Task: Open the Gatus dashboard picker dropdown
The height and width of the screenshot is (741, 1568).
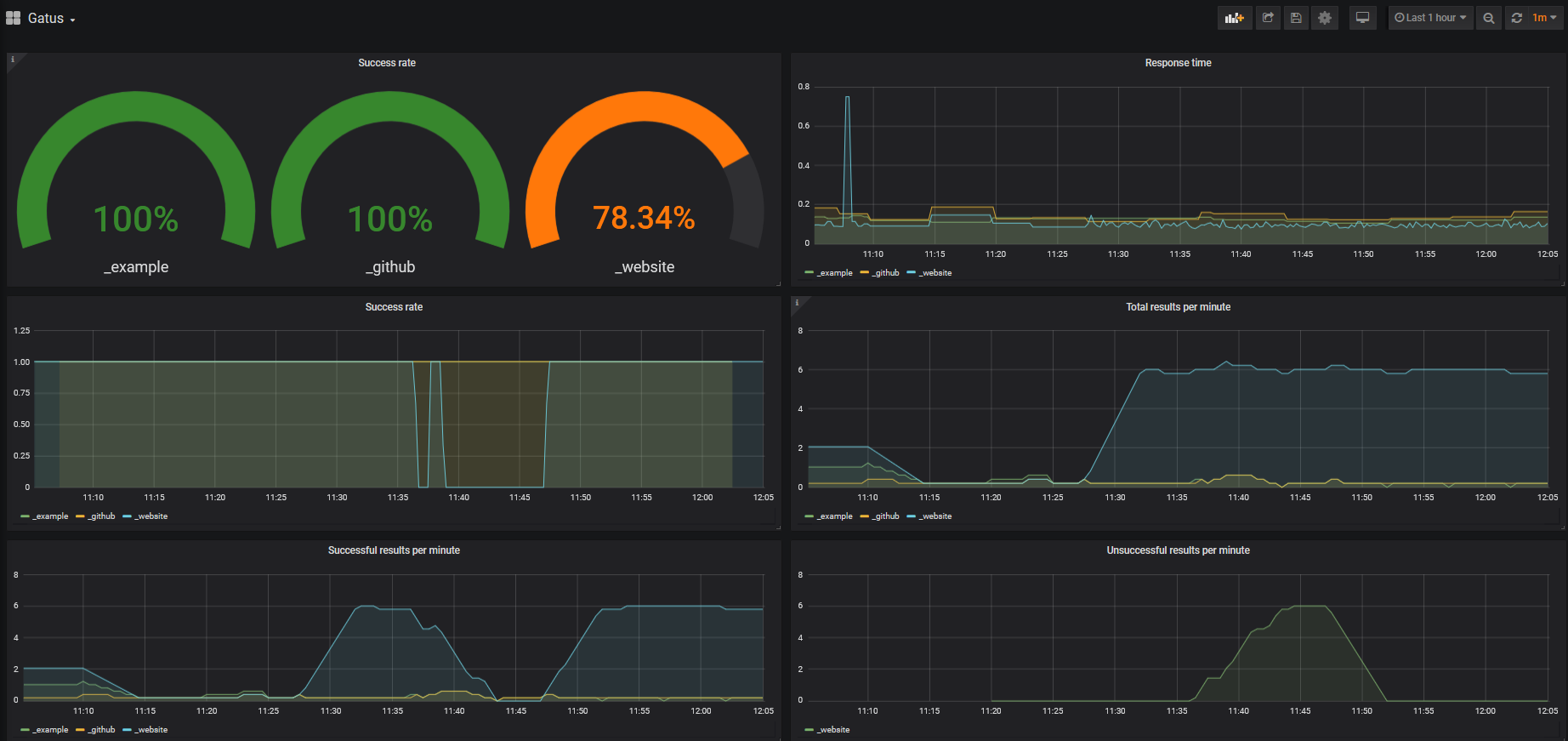Action: click(x=51, y=19)
